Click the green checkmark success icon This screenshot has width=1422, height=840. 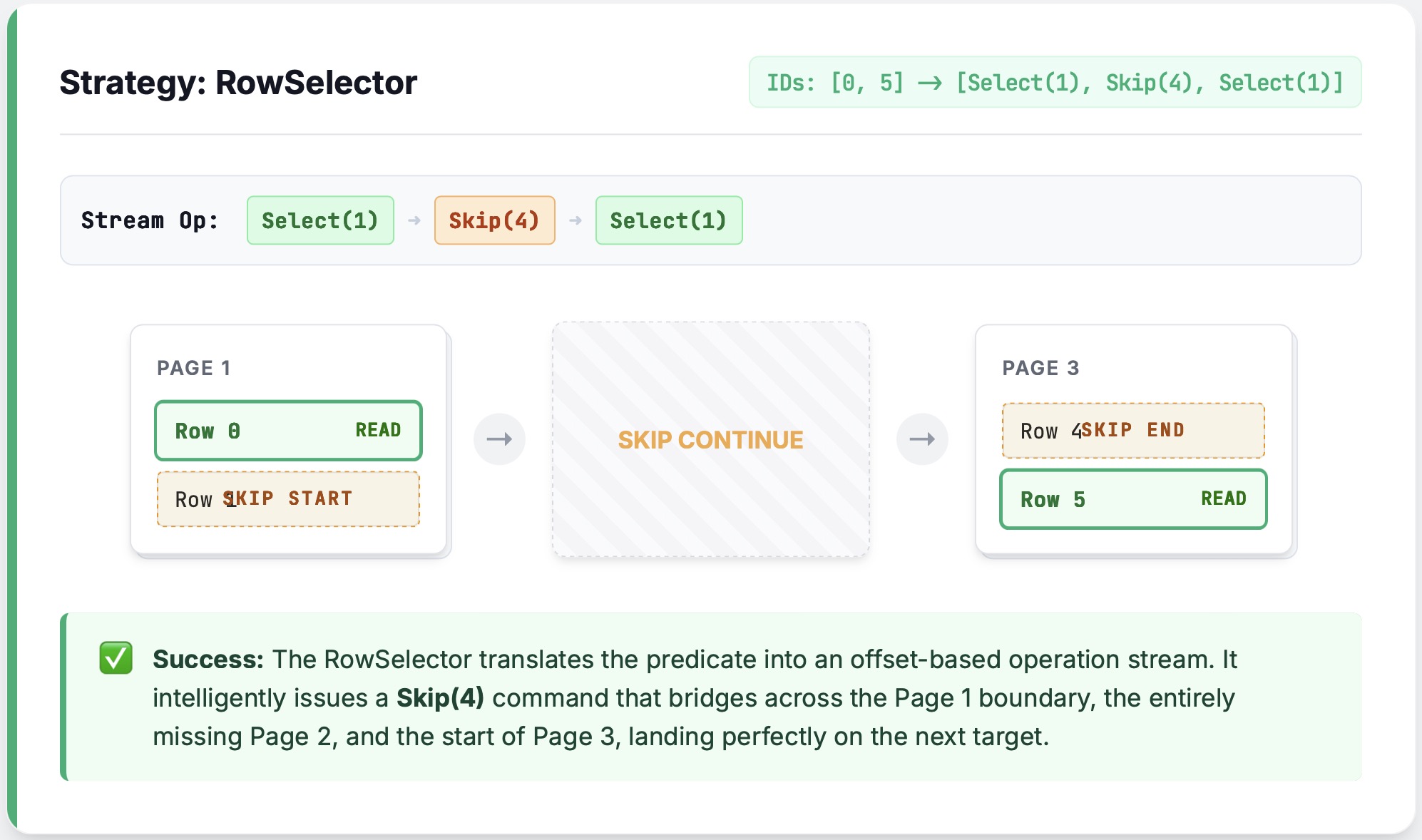pos(116,657)
